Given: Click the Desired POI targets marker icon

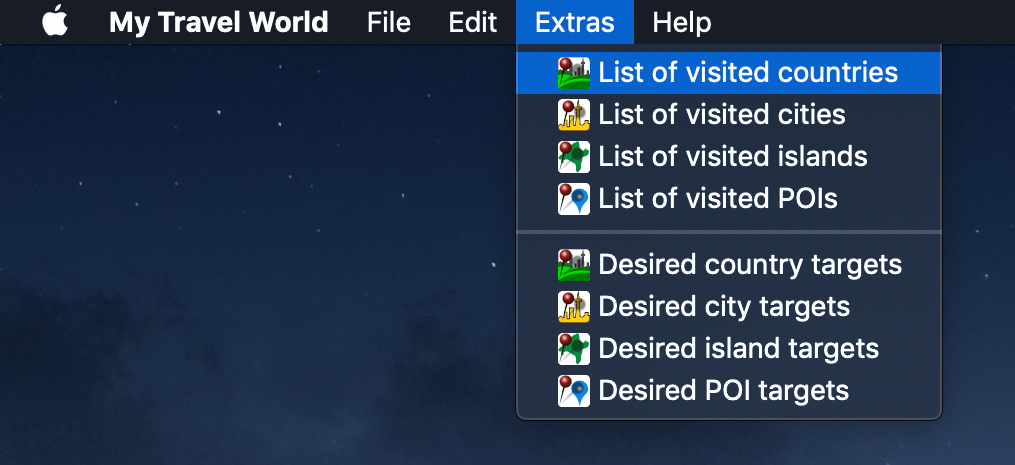Looking at the screenshot, I should 574,391.
